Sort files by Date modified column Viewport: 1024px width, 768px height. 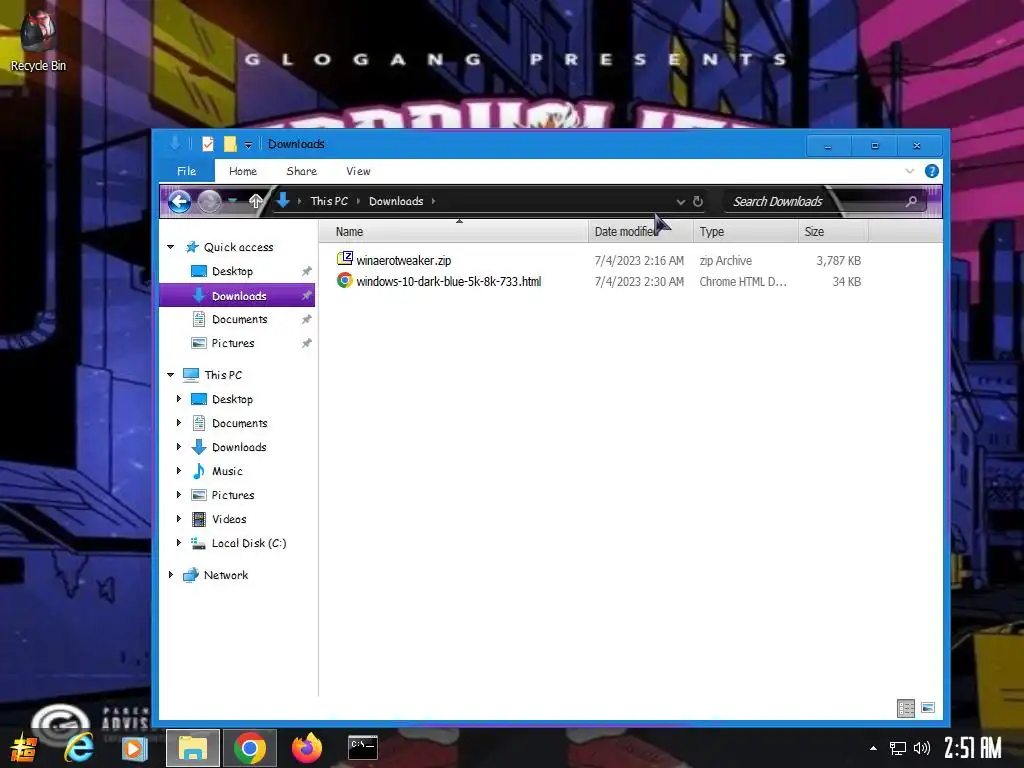tap(640, 232)
